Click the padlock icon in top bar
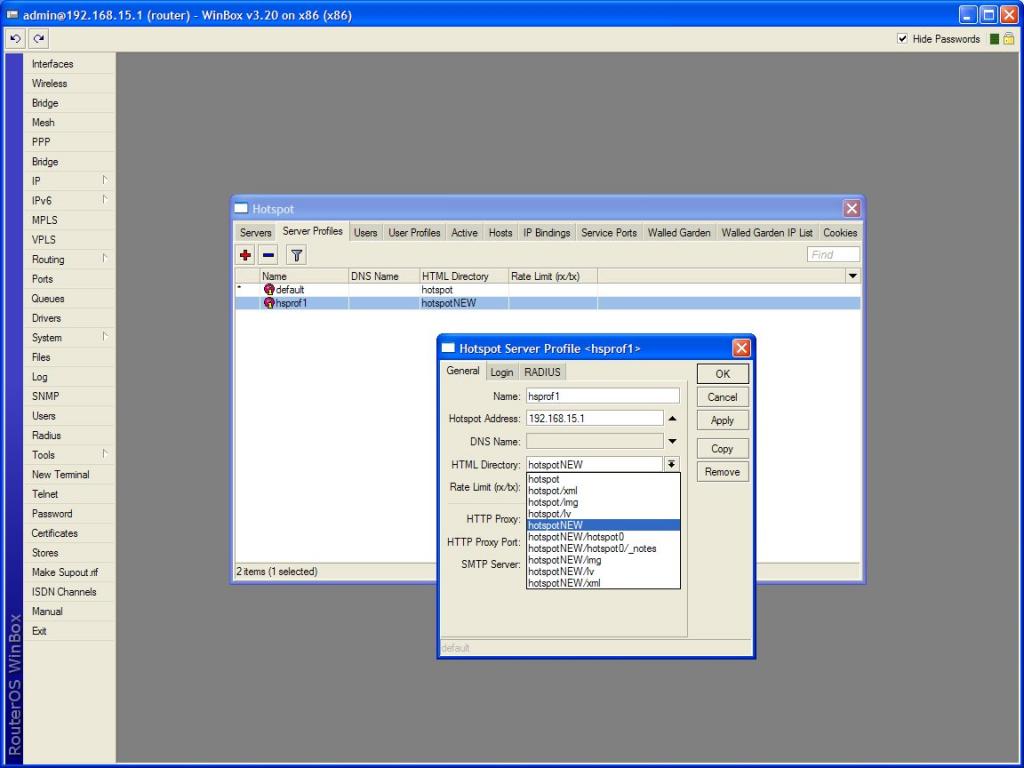This screenshot has height=768, width=1024. click(x=1010, y=39)
